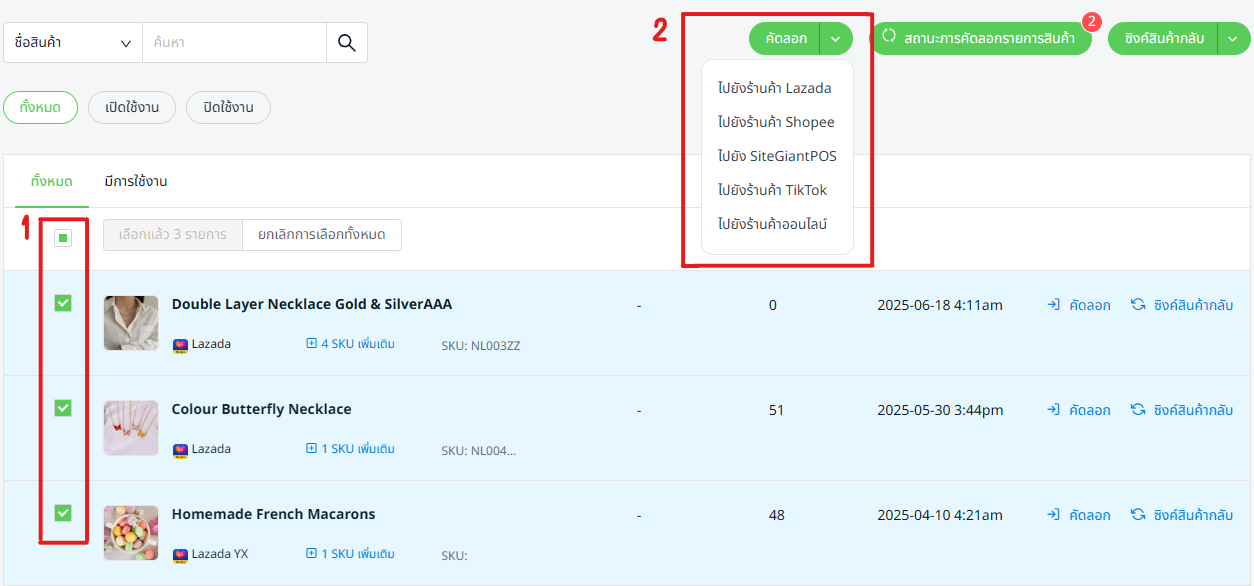
Task: Click the ค้นหา search input field
Action: 234,43
